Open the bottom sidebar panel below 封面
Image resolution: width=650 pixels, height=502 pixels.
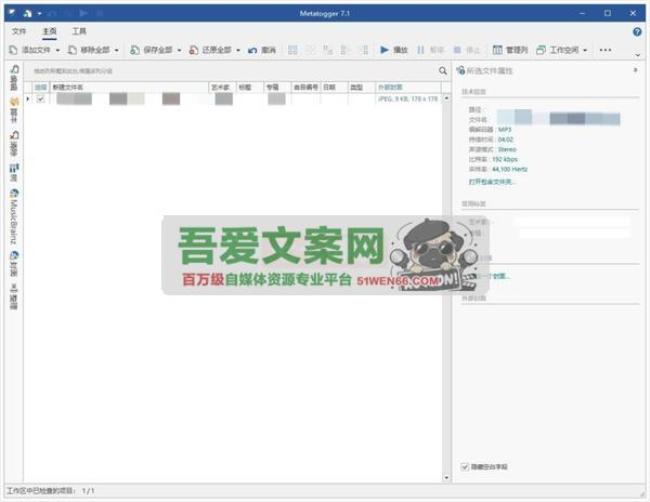14,296
